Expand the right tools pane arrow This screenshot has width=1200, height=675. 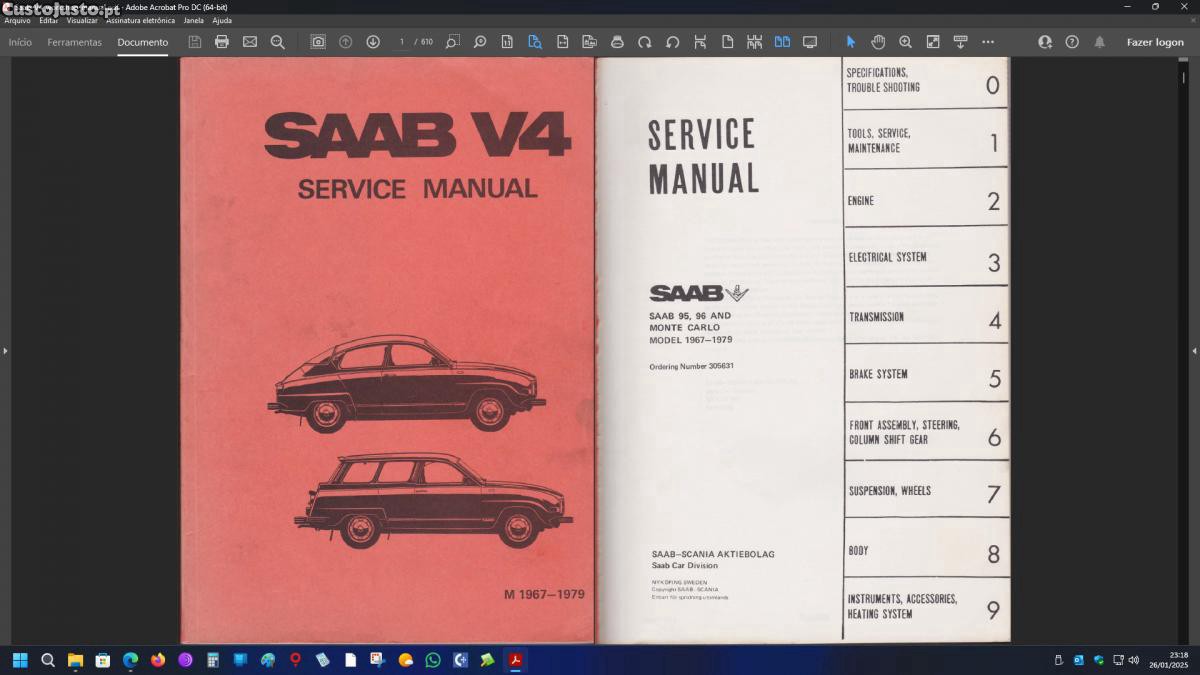click(1194, 351)
